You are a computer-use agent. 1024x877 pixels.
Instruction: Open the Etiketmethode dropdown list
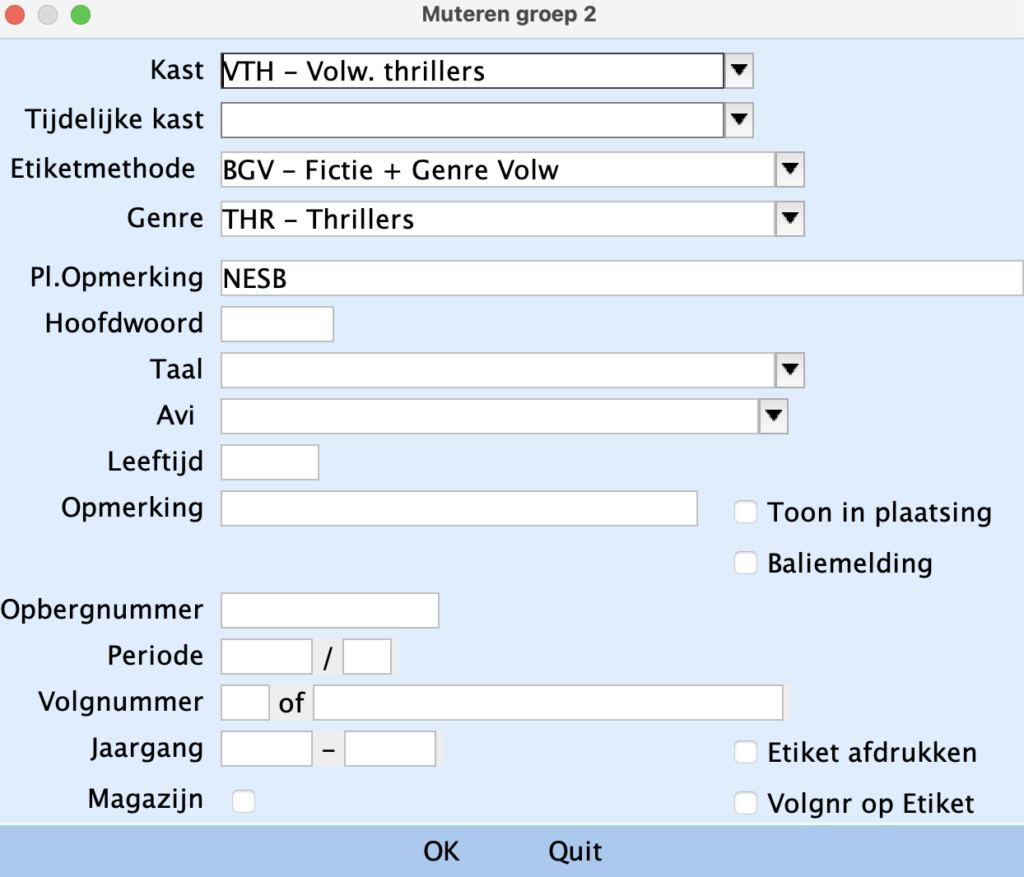(x=790, y=169)
